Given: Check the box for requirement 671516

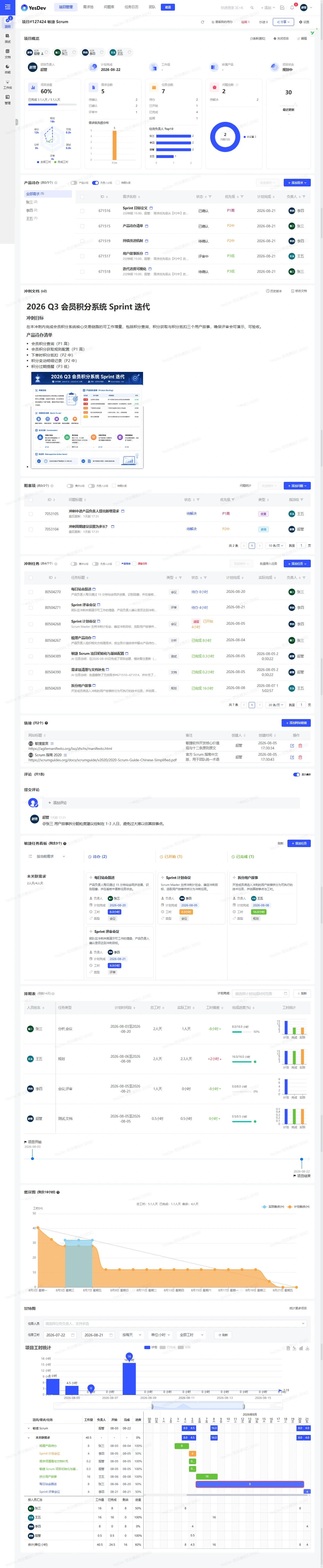Looking at the screenshot, I should point(82,211).
